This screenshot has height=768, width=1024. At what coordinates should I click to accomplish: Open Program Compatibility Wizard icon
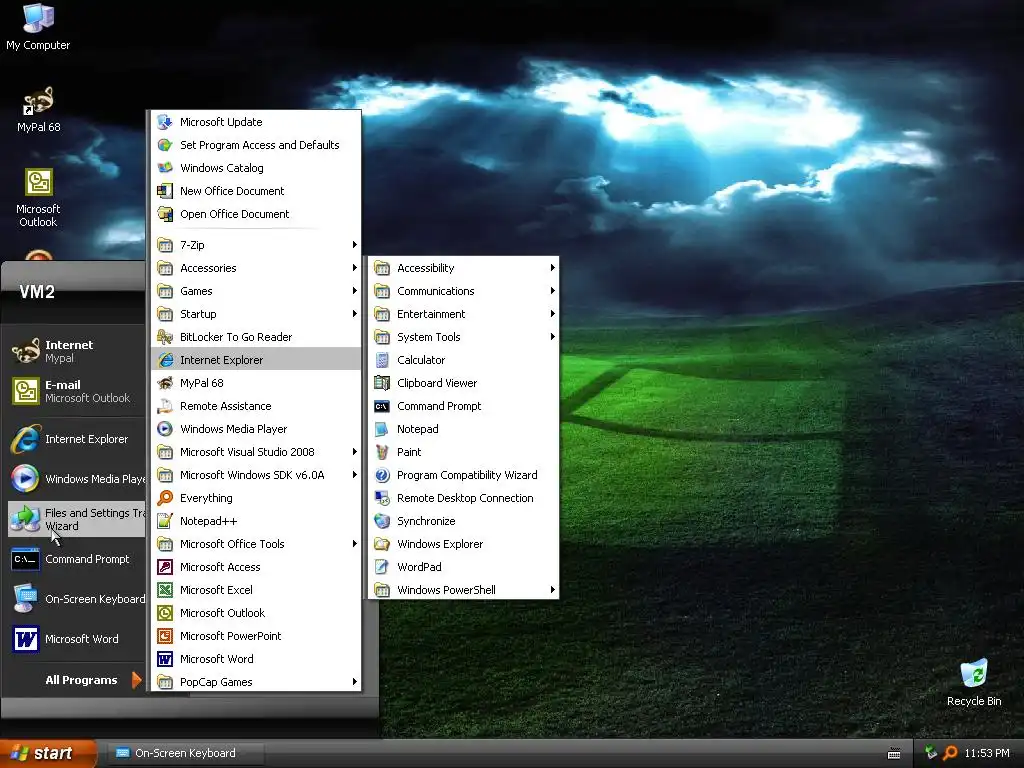click(x=382, y=475)
